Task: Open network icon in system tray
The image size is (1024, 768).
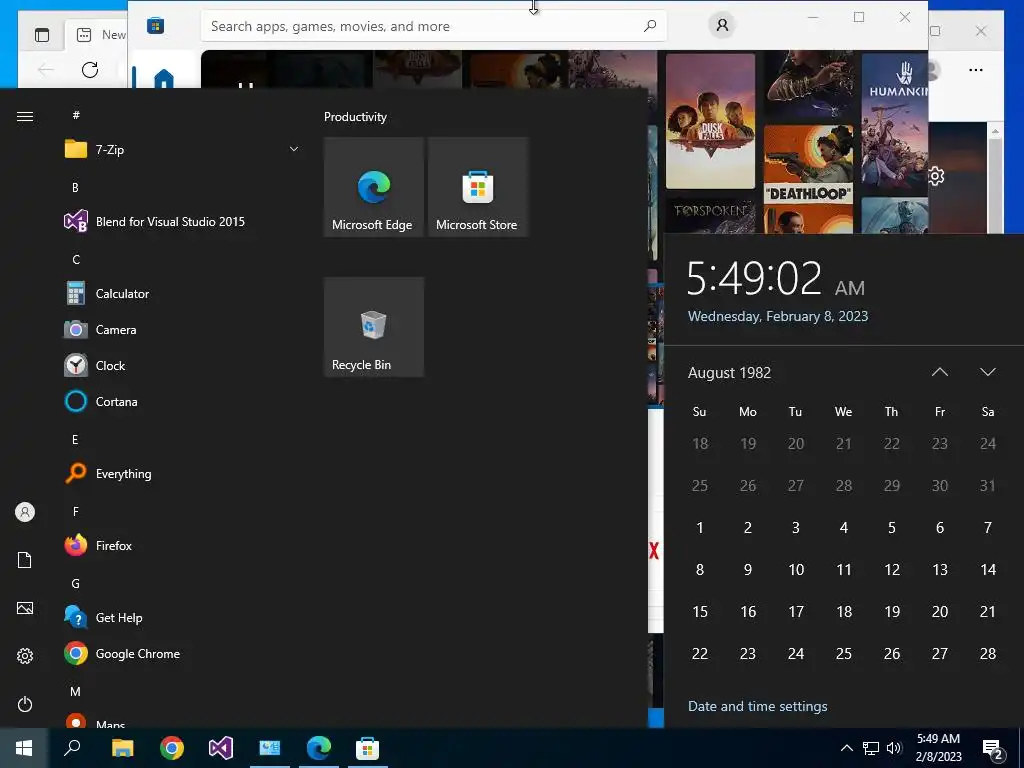Action: pos(871,748)
